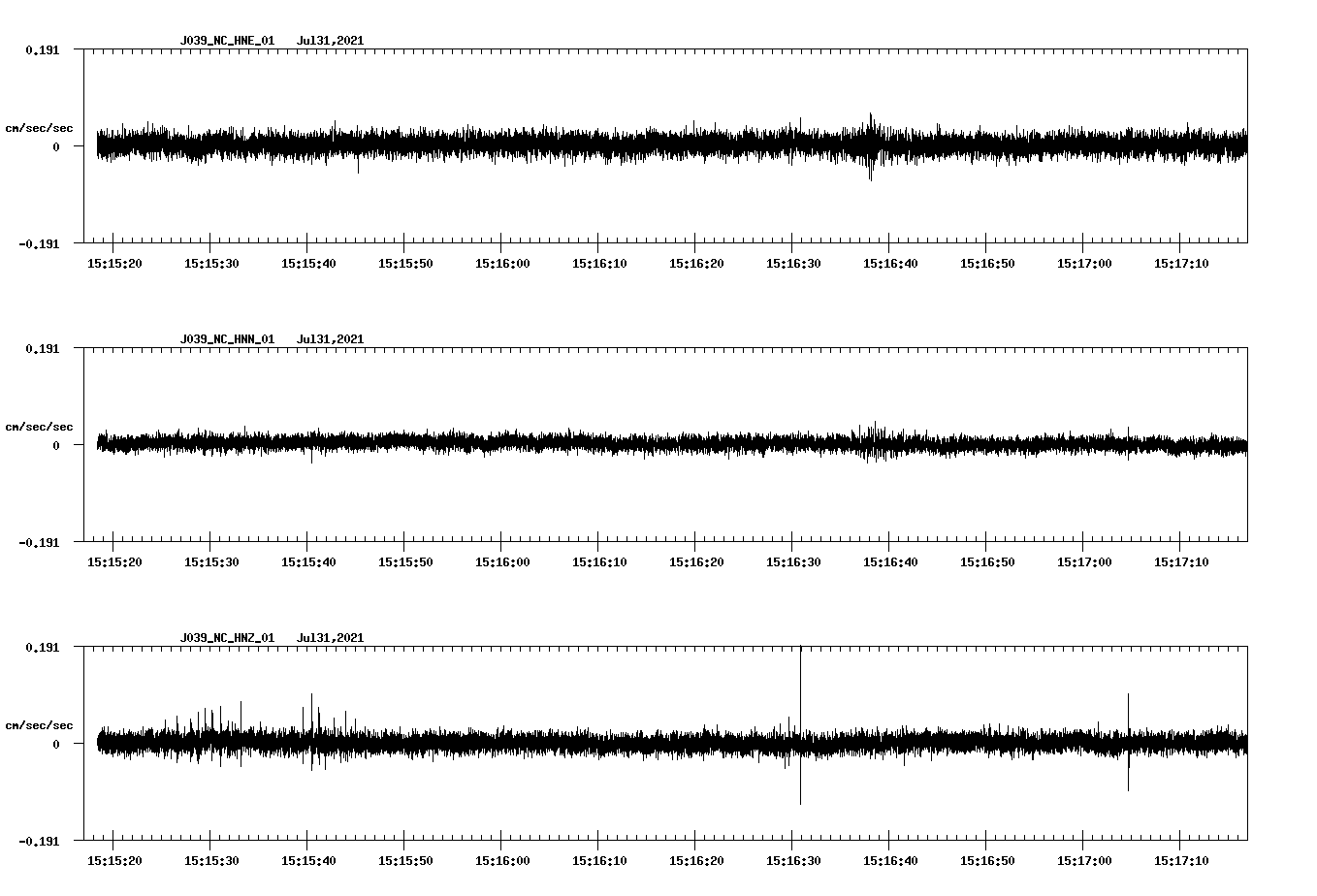The height and width of the screenshot is (896, 1317).
Task: Click the J039_NC_HNE_01 channel title
Action: 226,41
